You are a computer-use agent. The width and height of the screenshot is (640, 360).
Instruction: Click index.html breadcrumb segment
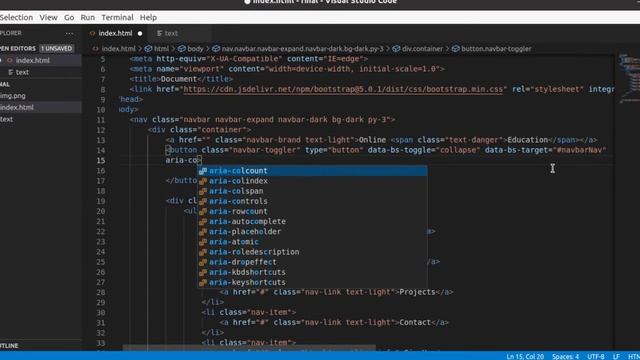[x=118, y=49]
